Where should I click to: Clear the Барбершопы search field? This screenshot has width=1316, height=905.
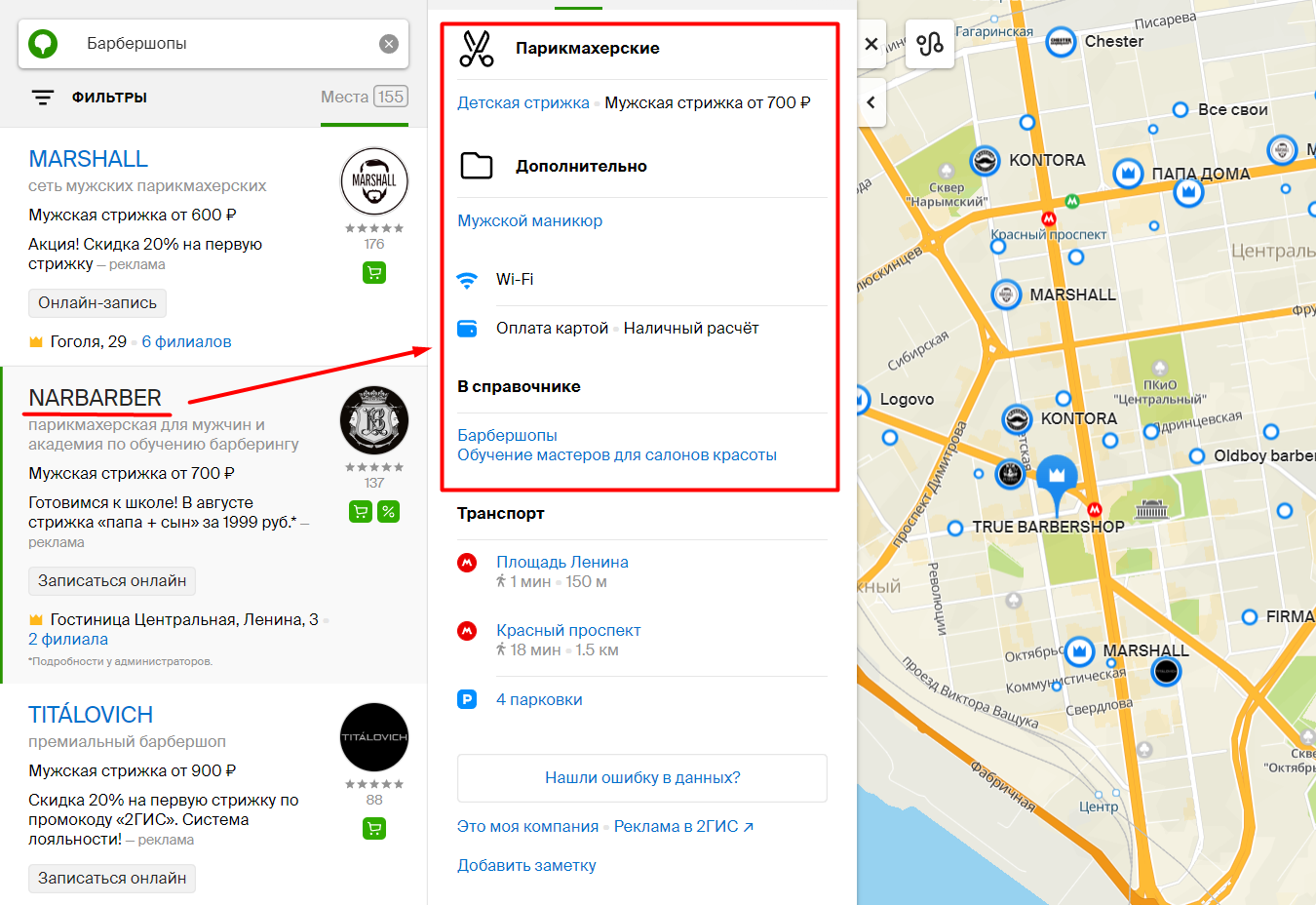tap(388, 44)
